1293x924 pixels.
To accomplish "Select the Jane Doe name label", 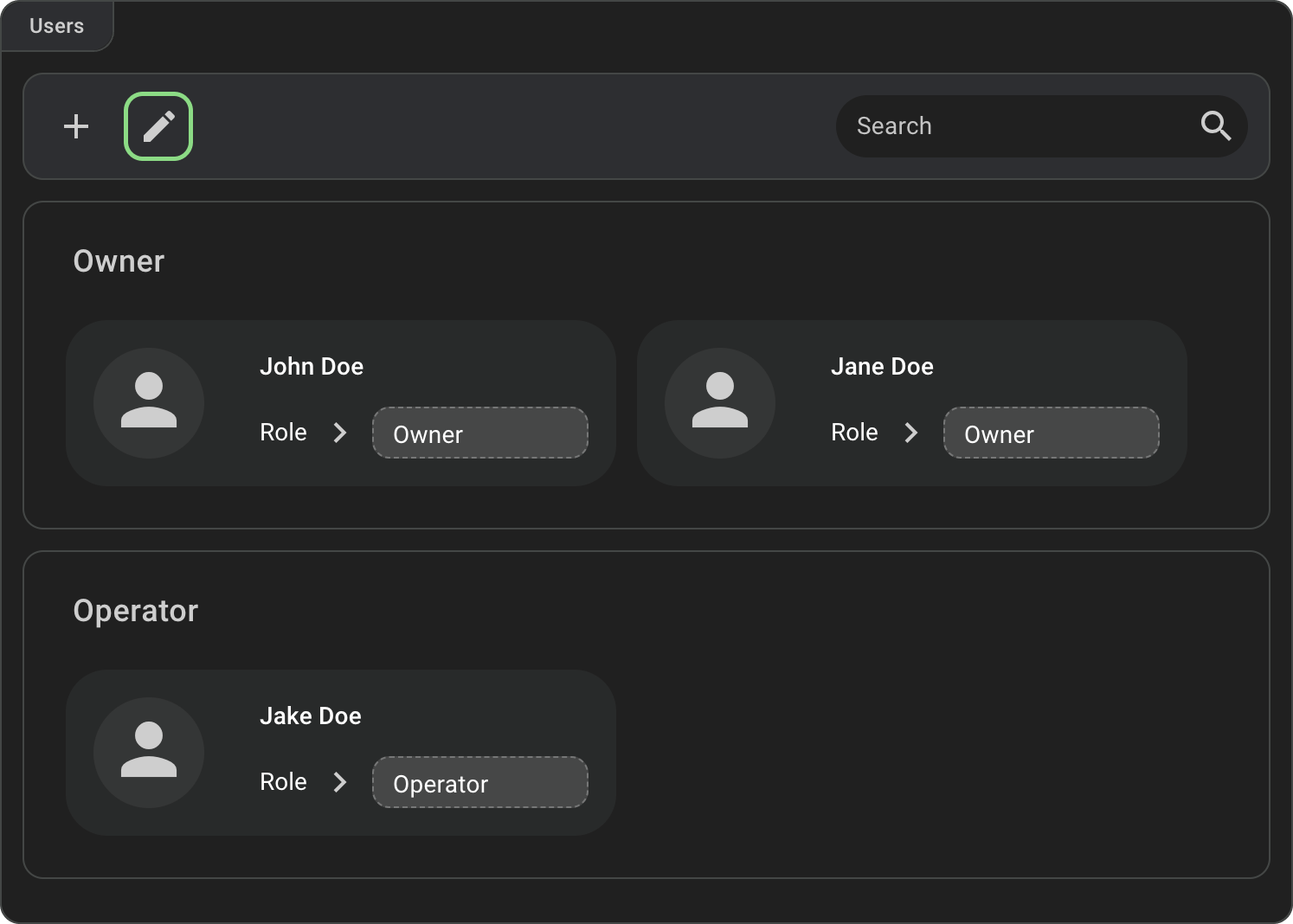I will tap(882, 367).
